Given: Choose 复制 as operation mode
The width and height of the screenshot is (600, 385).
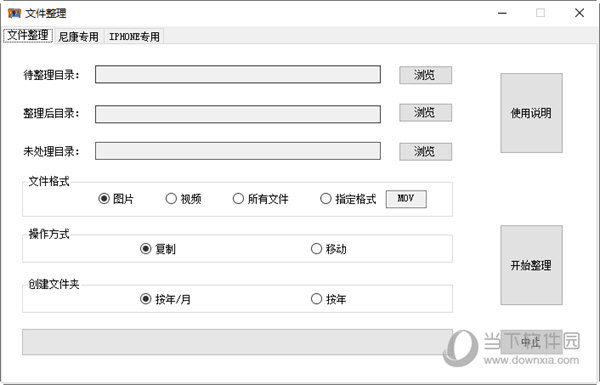Looking at the screenshot, I should point(158,249).
